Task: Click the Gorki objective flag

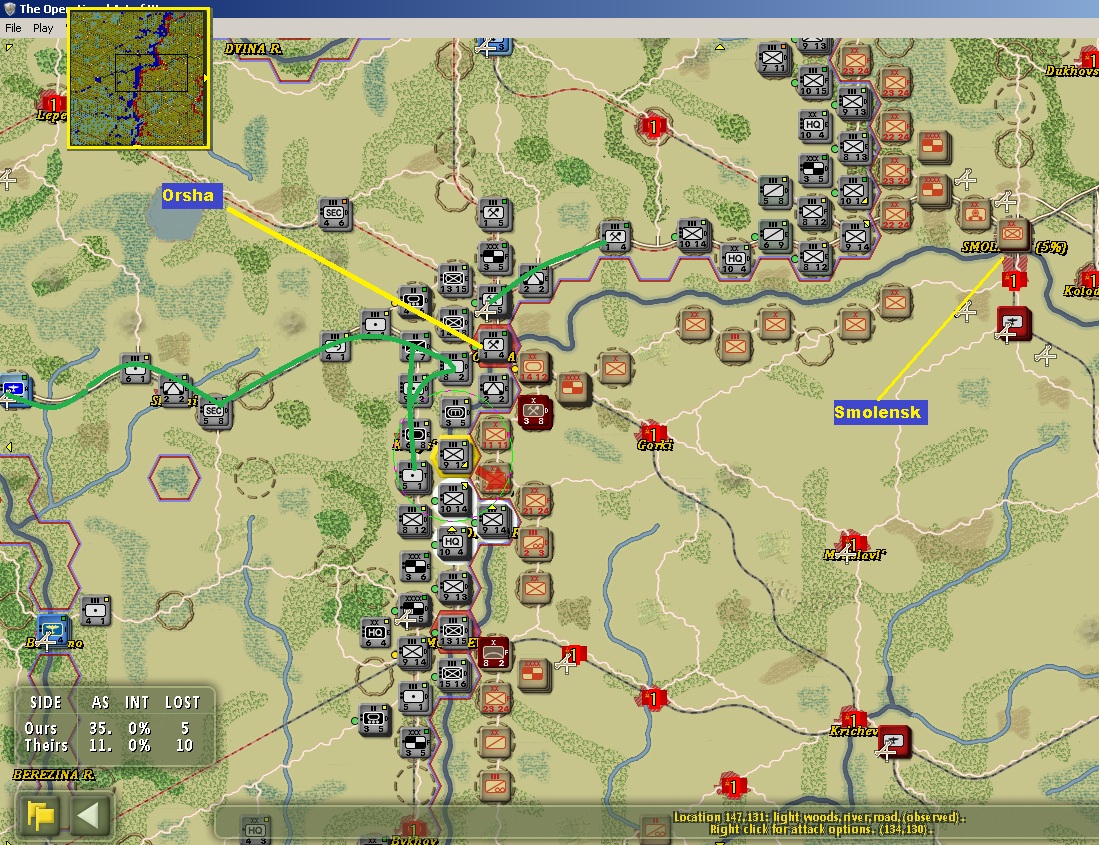Action: 653,434
